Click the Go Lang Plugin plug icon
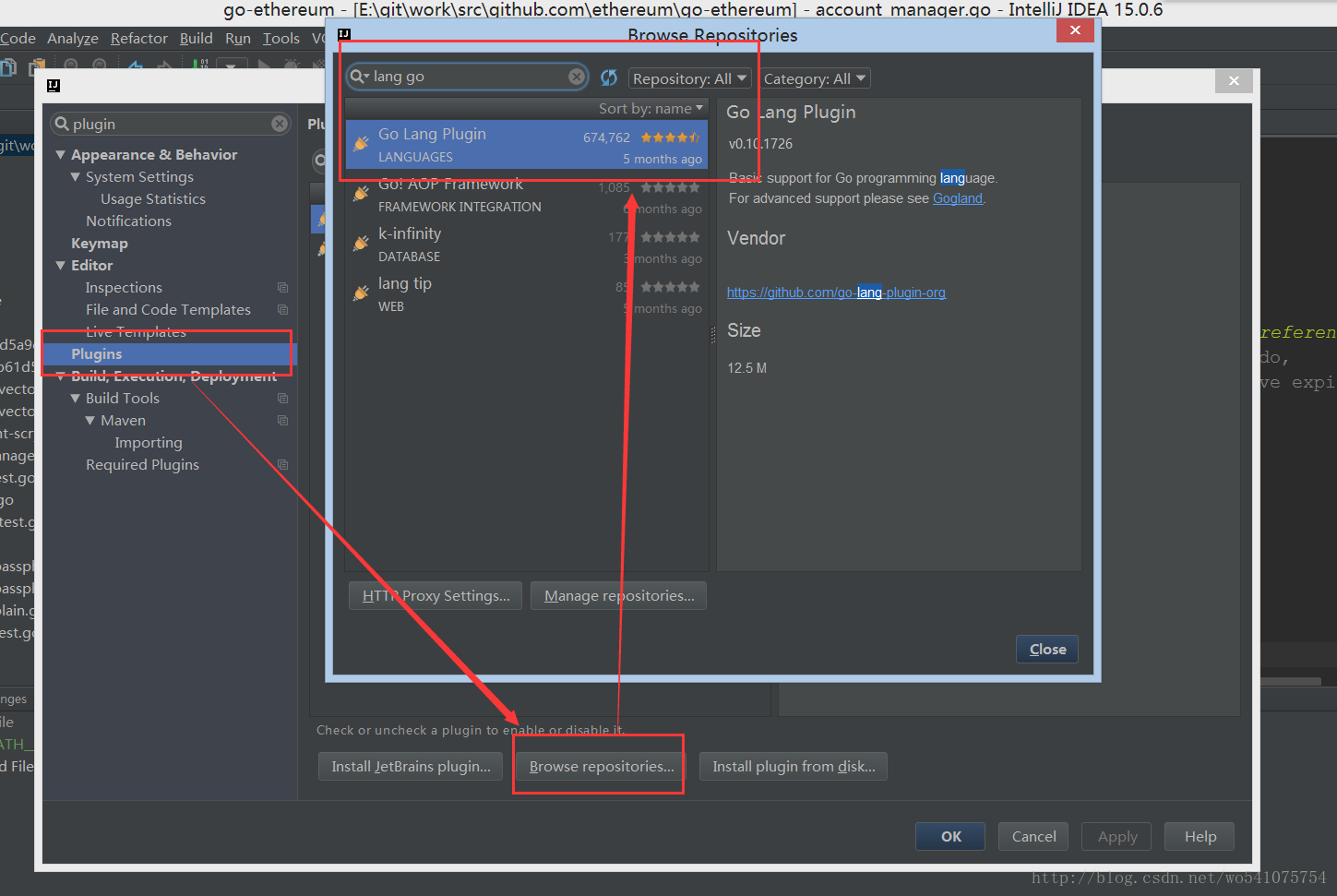This screenshot has width=1337, height=896. coord(361,144)
